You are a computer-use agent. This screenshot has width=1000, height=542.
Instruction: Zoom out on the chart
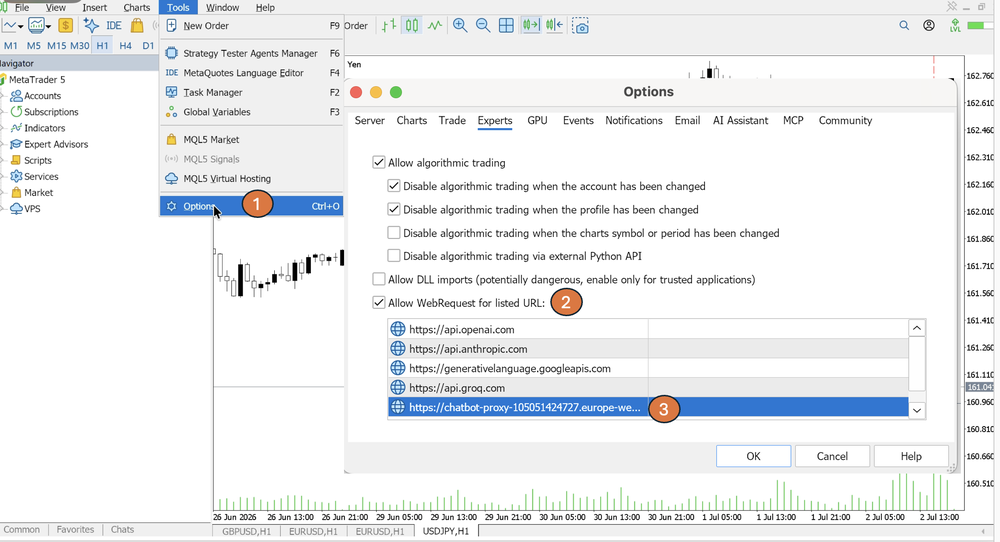pyautogui.click(x=483, y=26)
